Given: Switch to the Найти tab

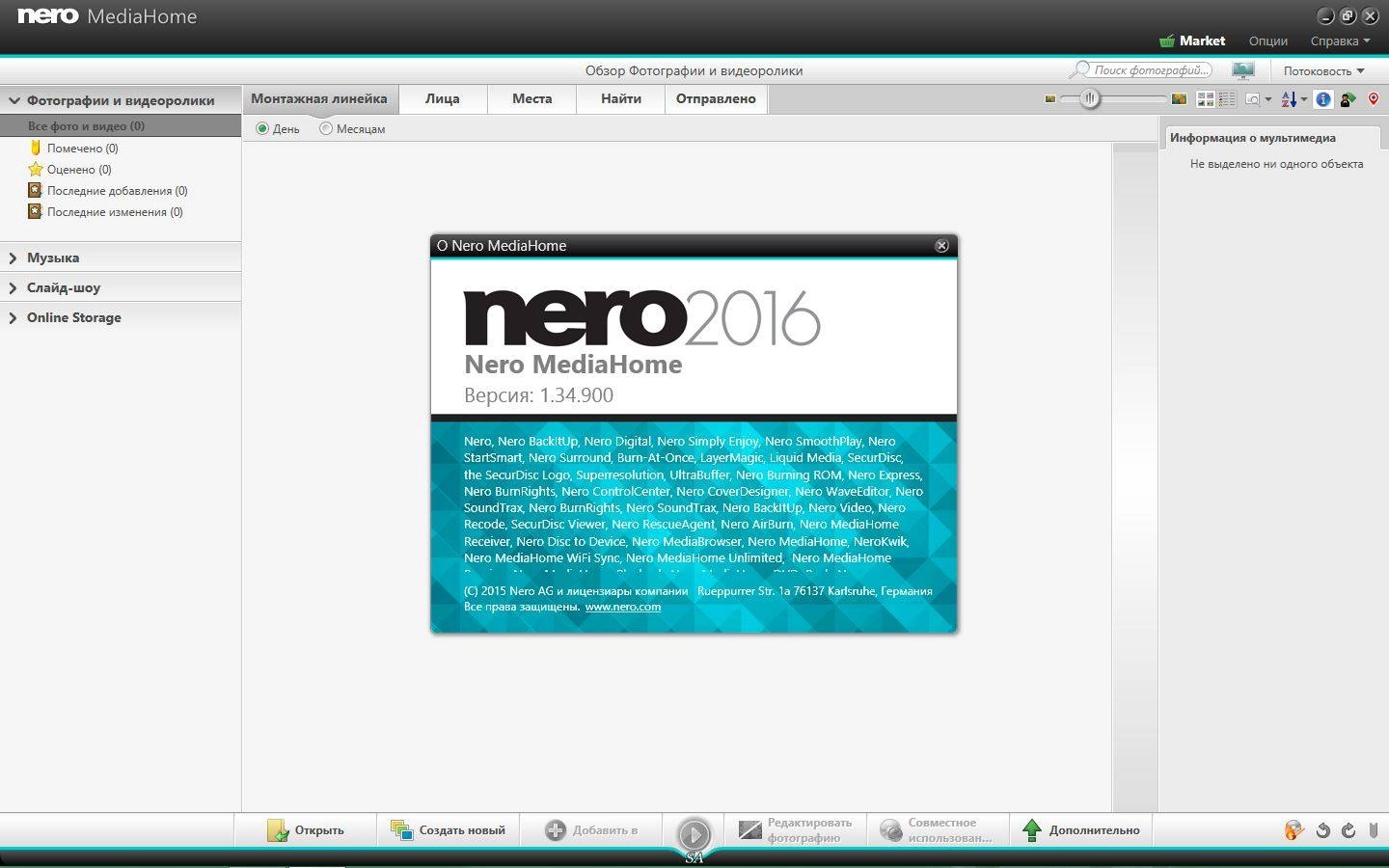Looking at the screenshot, I should tap(621, 98).
